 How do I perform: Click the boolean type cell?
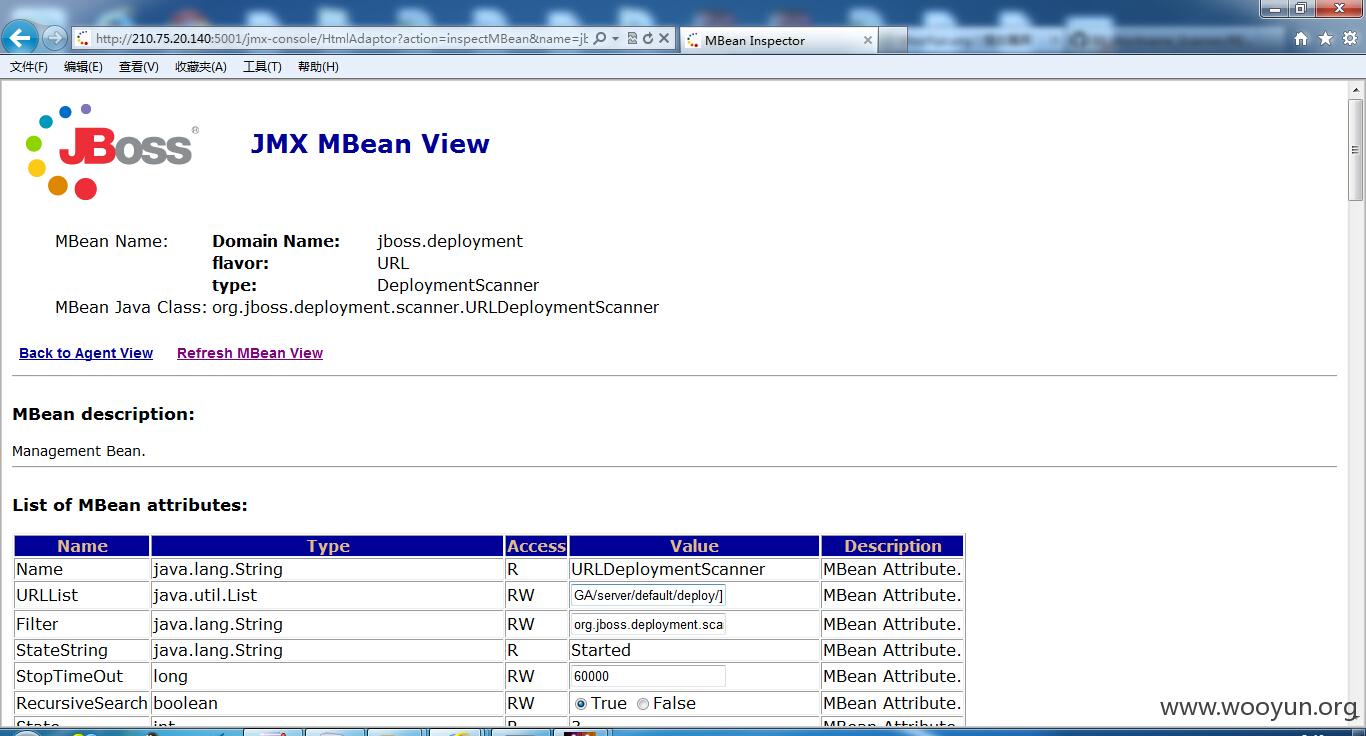(x=328, y=703)
